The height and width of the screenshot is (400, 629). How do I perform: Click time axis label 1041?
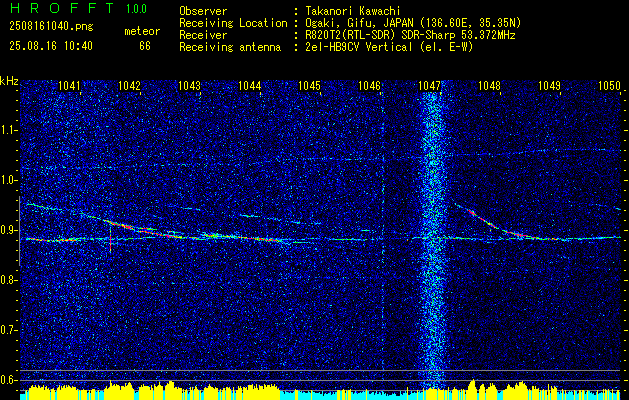tap(69, 85)
